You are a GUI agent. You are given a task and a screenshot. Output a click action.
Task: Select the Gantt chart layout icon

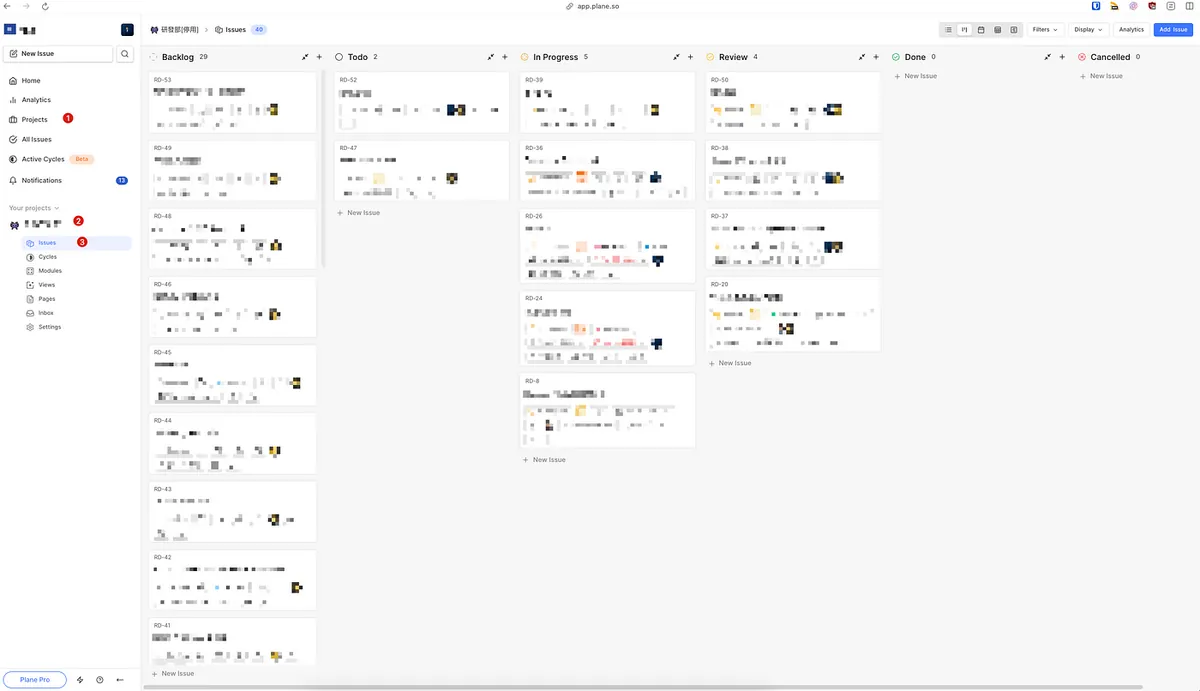point(1014,30)
